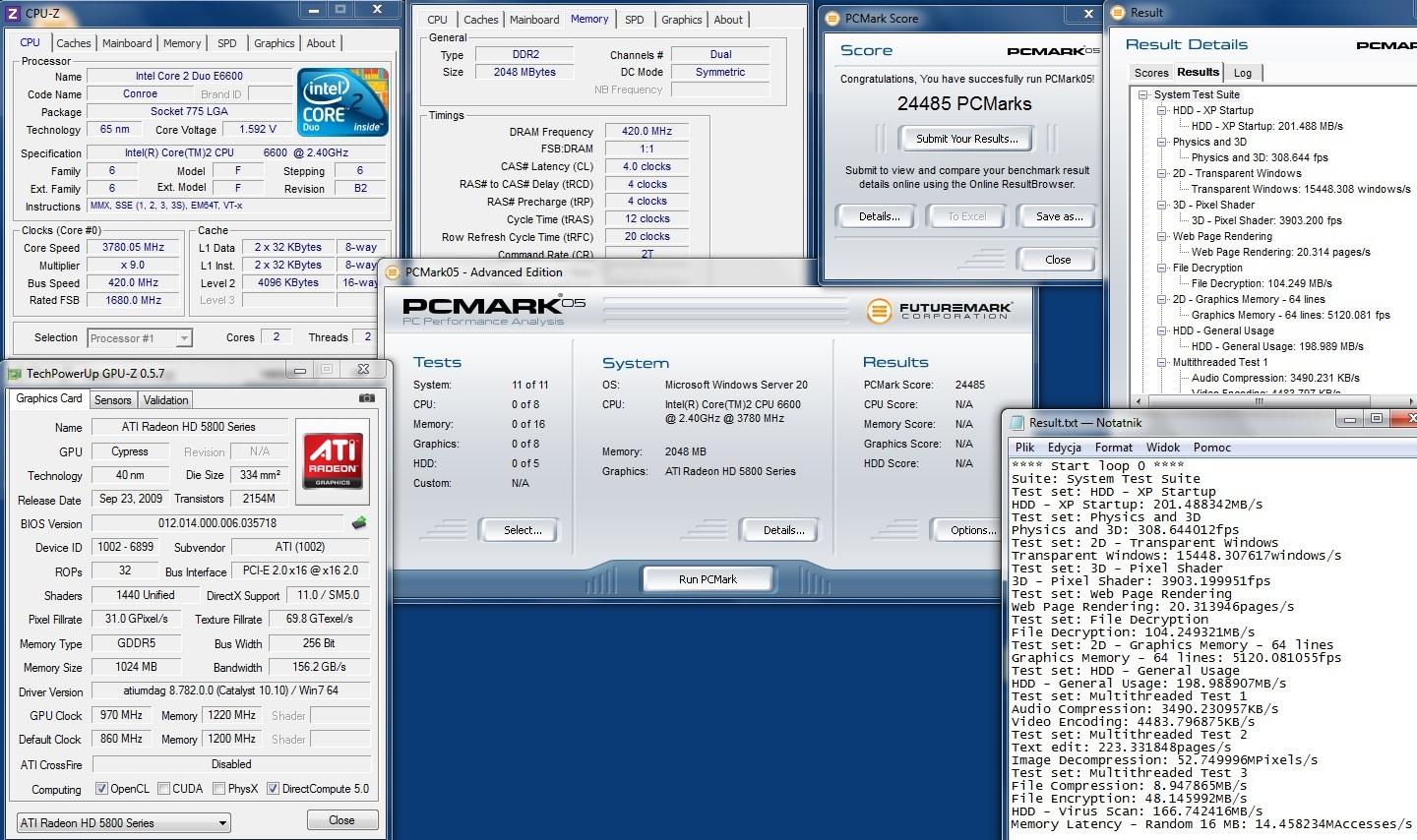Collapse the Web Page Rendering node

point(1162,237)
